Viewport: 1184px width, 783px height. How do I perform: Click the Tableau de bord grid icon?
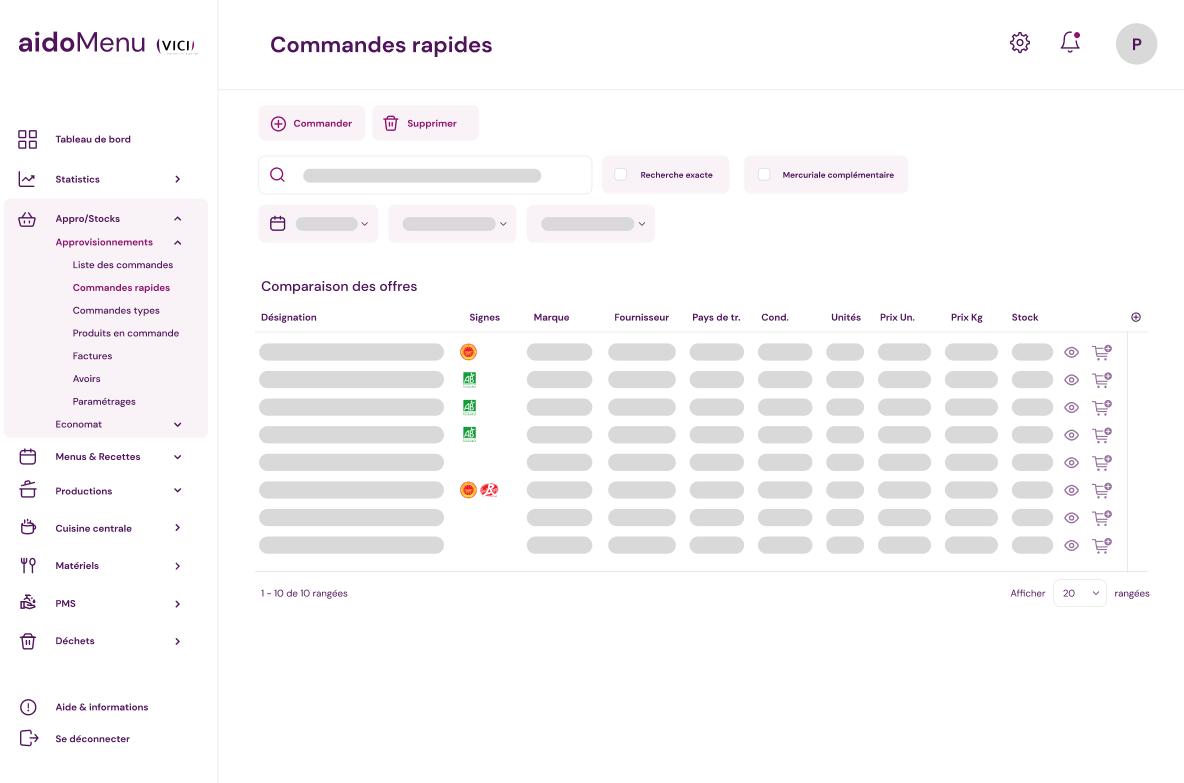[28, 139]
